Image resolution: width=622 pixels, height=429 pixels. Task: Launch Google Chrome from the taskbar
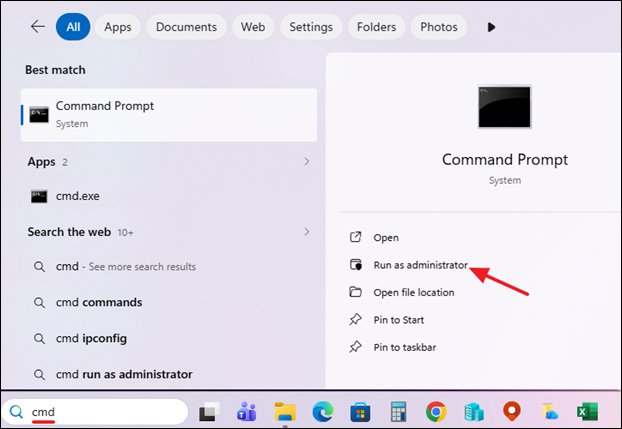pyautogui.click(x=436, y=412)
